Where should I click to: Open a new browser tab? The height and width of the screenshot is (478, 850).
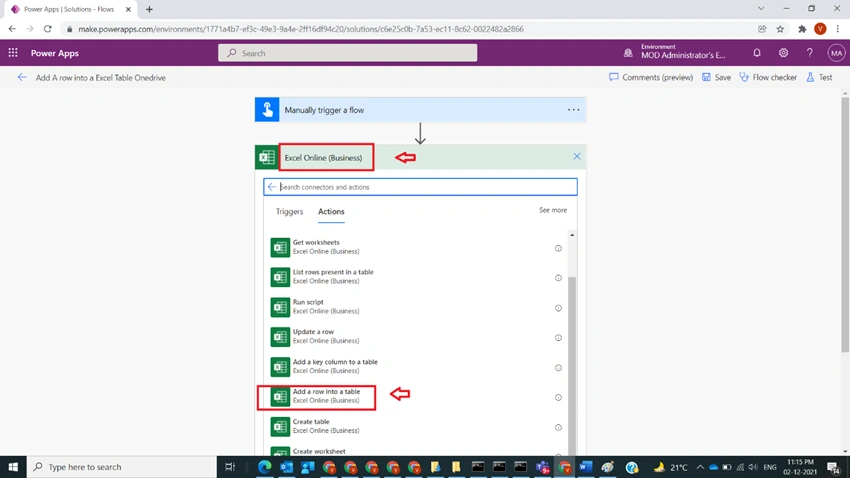pos(149,9)
